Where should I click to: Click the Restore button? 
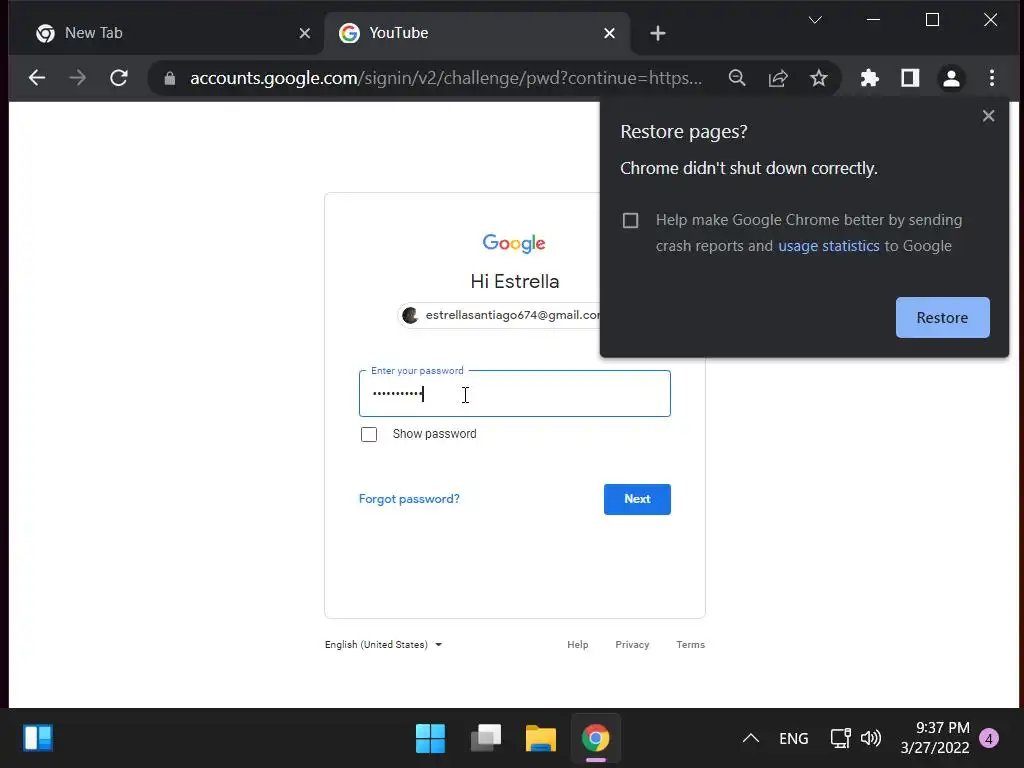942,317
